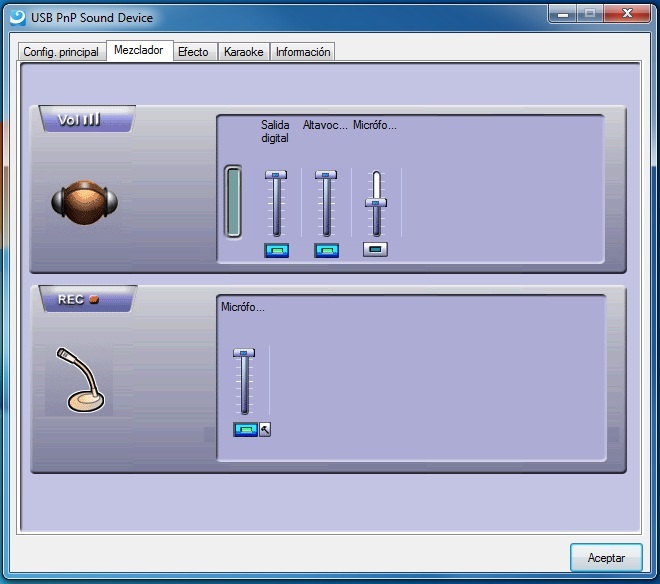Click the Vol panel header label
660x584 pixels.
click(87, 120)
